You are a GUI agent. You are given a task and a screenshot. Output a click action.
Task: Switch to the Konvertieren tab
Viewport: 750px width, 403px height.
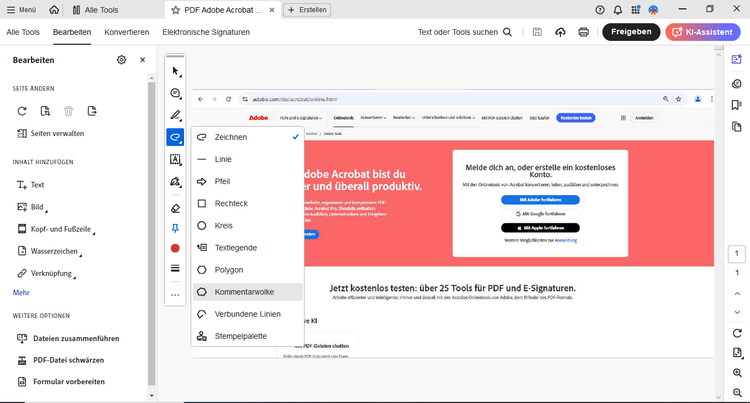coord(127,32)
